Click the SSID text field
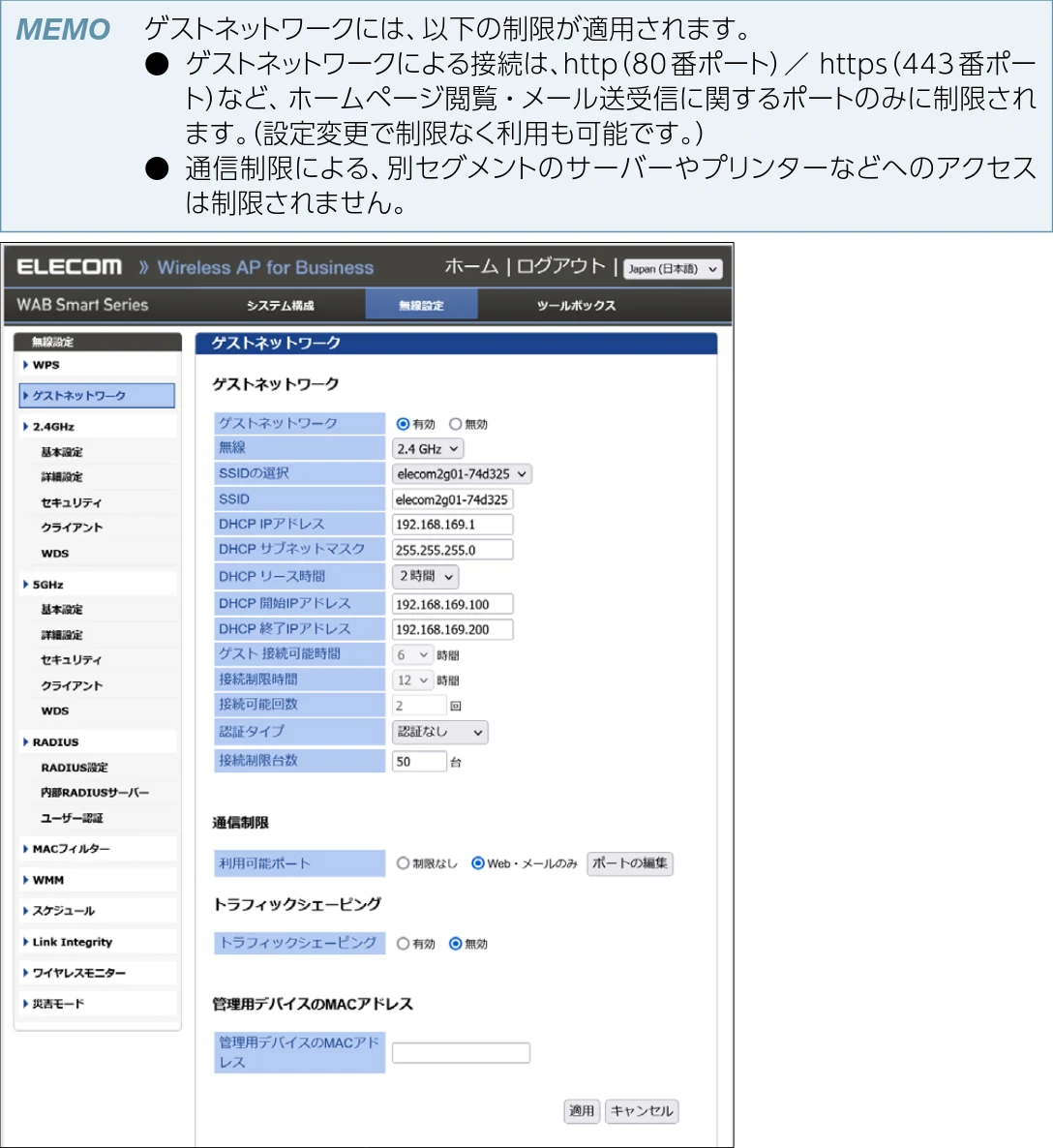This screenshot has width=1053, height=1148. (x=452, y=499)
